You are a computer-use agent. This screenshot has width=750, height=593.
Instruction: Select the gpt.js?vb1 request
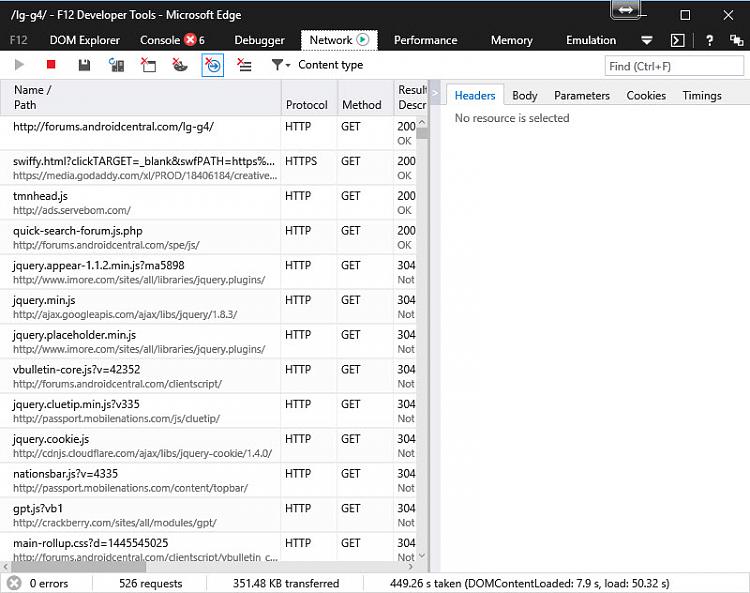coord(208,515)
